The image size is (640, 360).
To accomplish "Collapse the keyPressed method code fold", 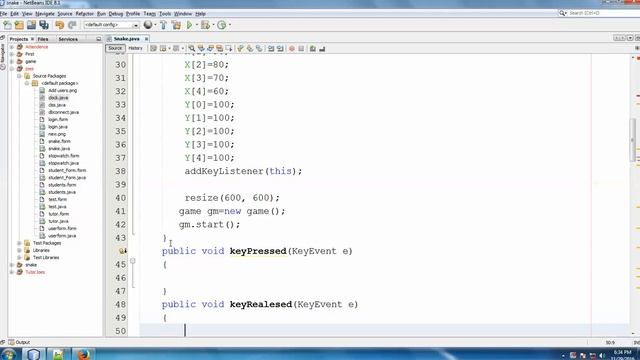I will point(133,261).
